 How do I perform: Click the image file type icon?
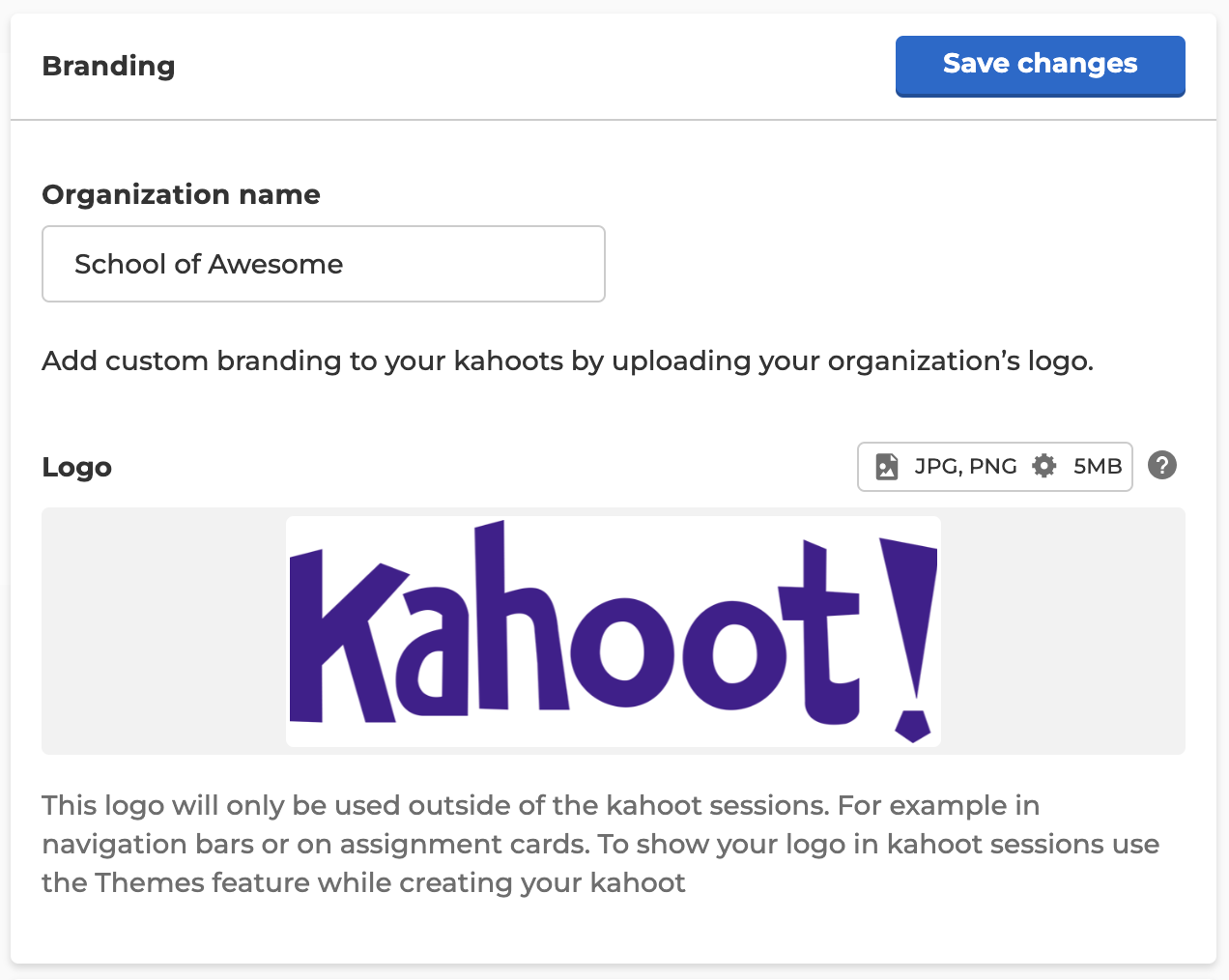[887, 467]
